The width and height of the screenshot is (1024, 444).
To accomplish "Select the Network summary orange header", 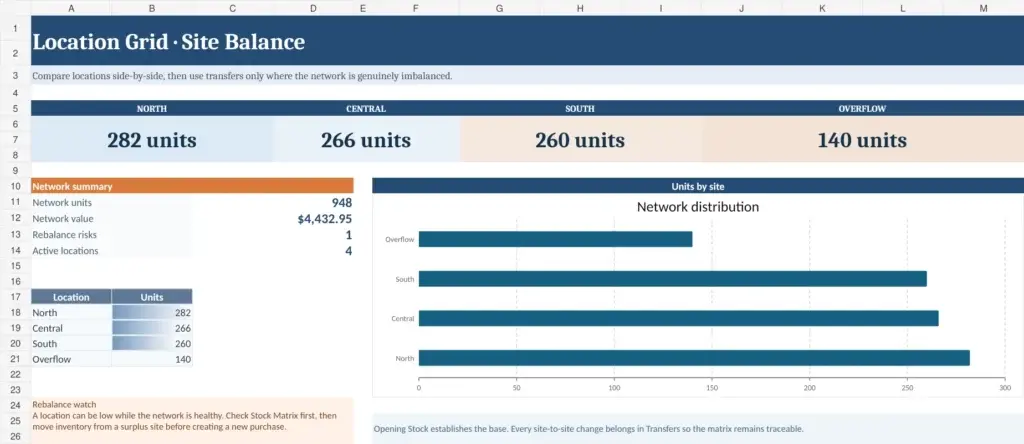I will pyautogui.click(x=192, y=186).
